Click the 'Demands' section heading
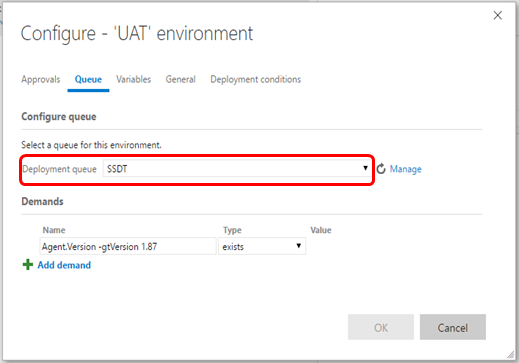This screenshot has width=519, height=363. click(42, 201)
